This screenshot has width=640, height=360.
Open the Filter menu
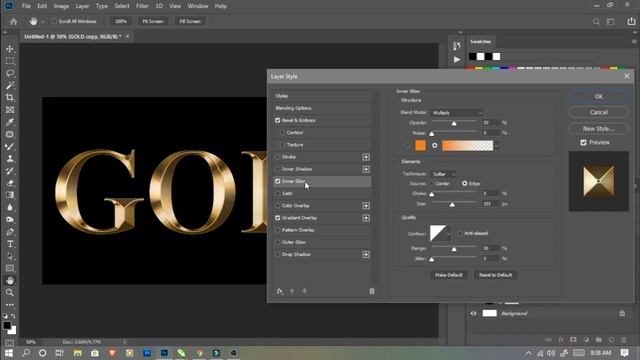(x=142, y=6)
